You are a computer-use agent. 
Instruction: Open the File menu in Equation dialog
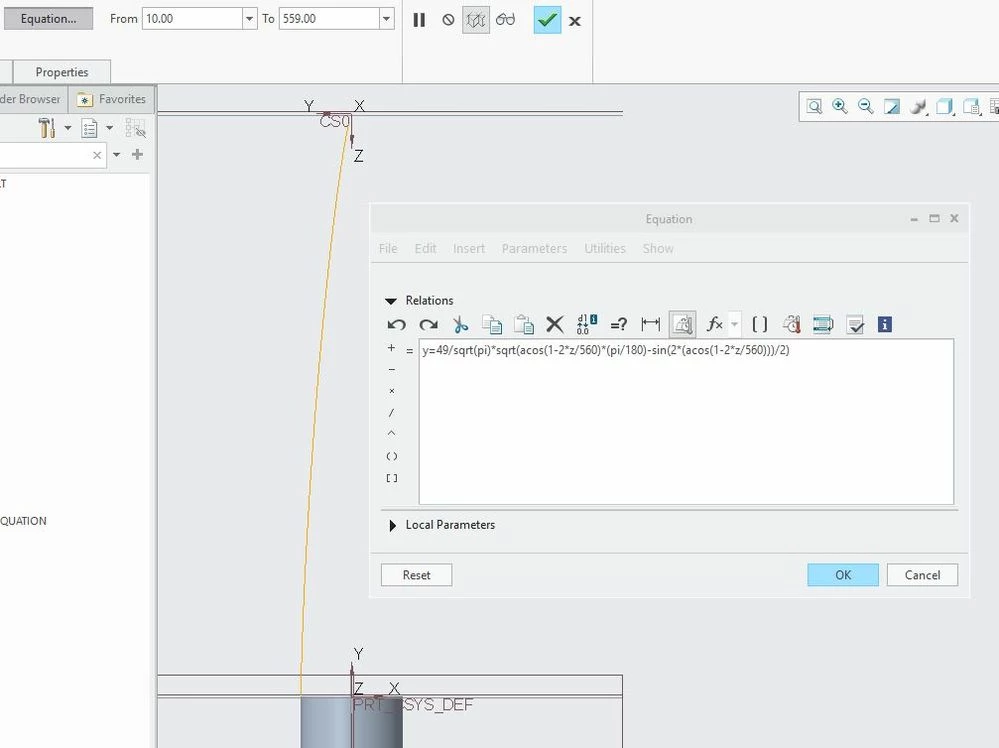click(x=387, y=248)
